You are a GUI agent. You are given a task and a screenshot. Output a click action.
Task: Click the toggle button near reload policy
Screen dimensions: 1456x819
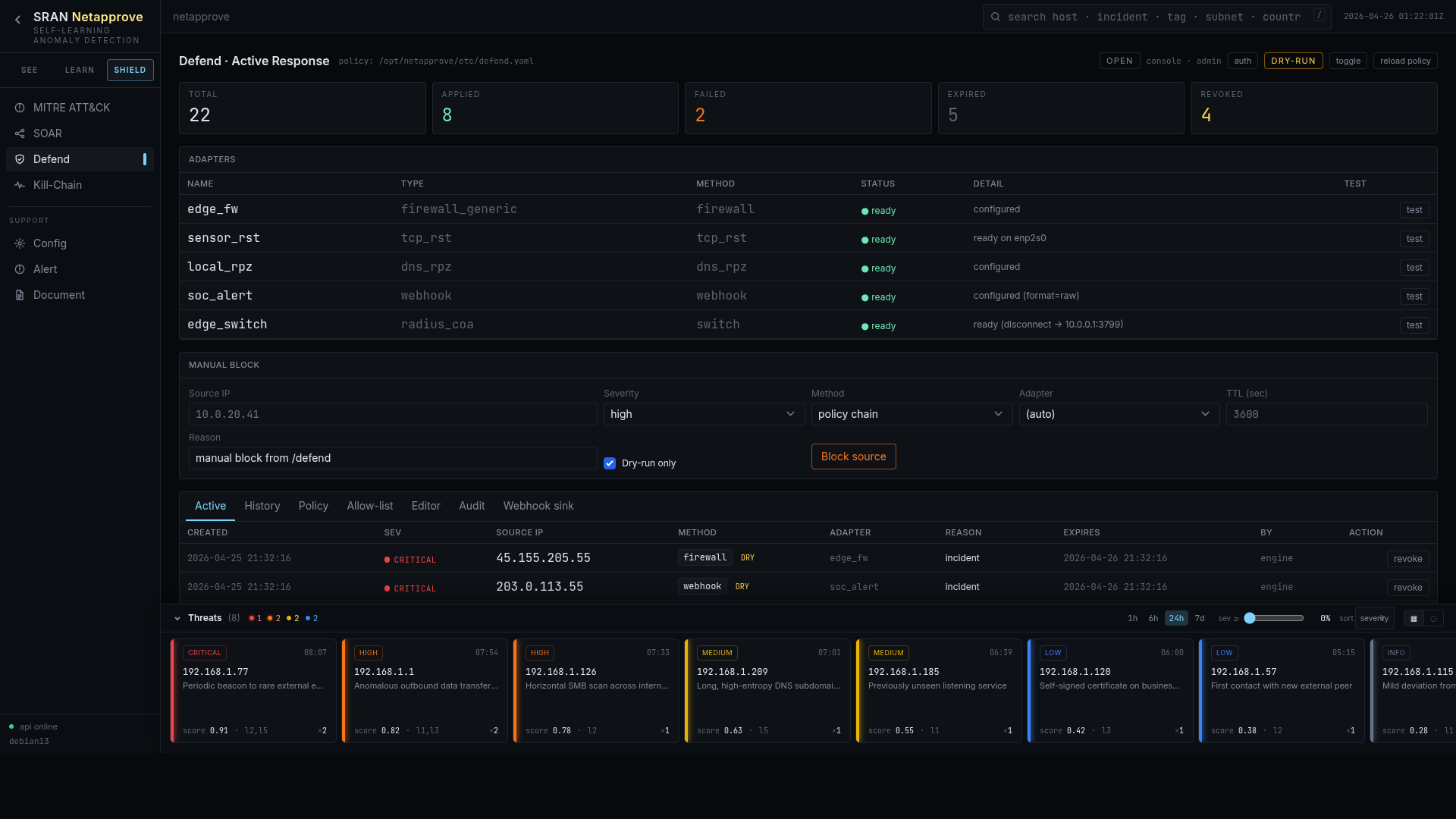(1348, 61)
